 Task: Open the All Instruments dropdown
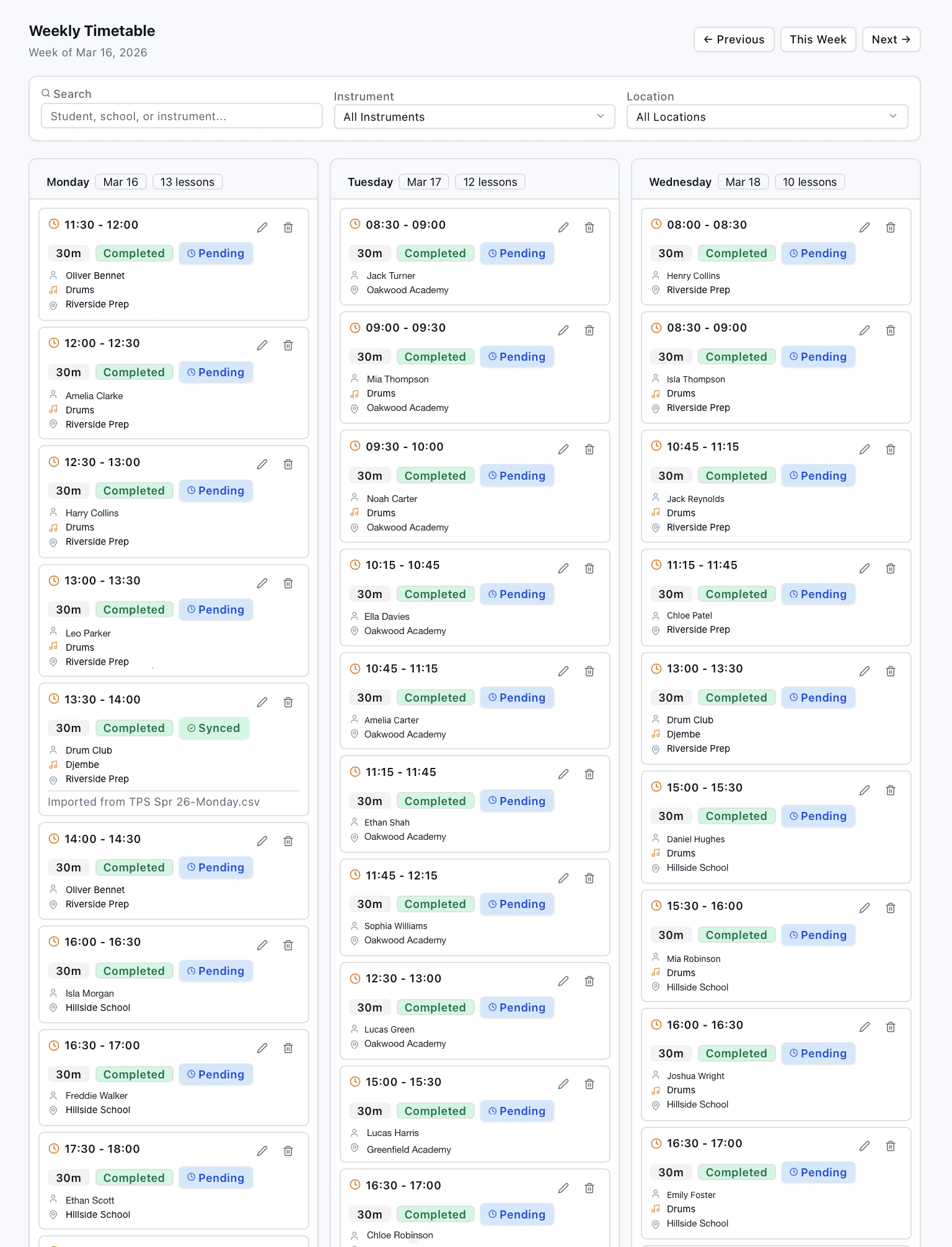[x=474, y=117]
